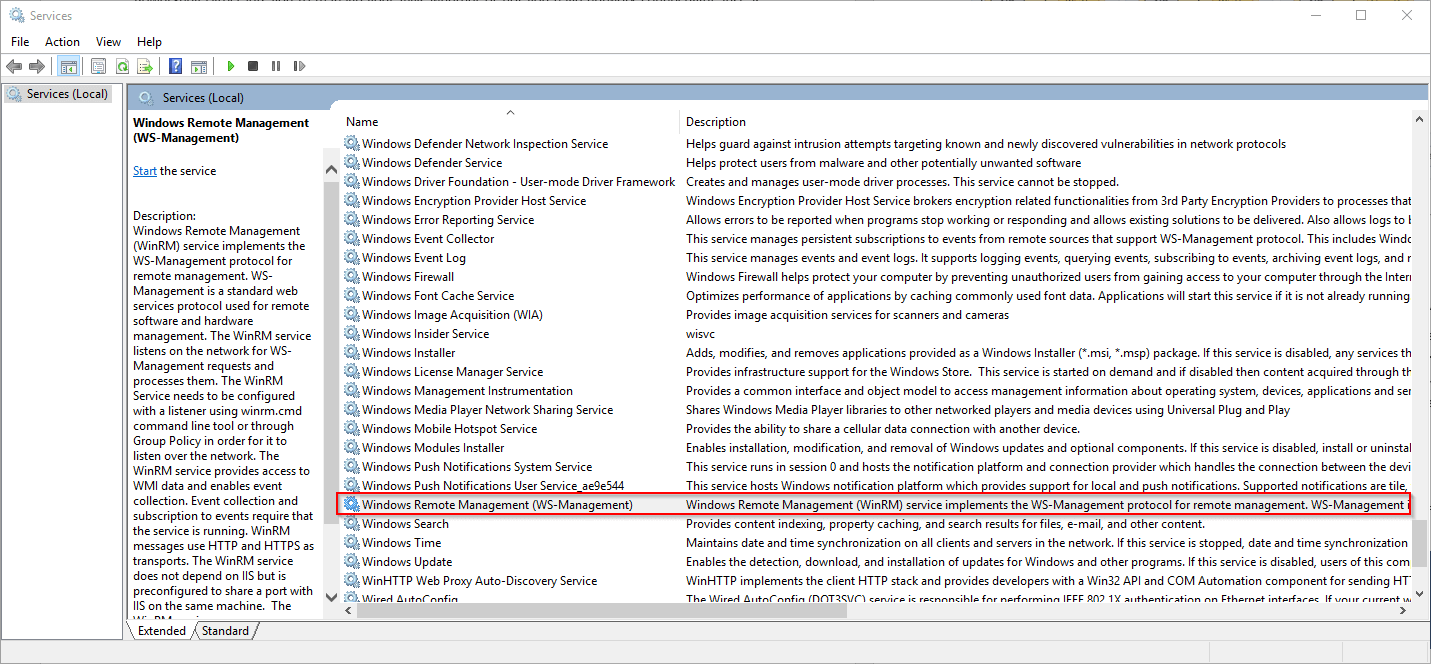Click the green Start Service toolbar button
Image resolution: width=1431 pixels, height=664 pixels.
230,66
